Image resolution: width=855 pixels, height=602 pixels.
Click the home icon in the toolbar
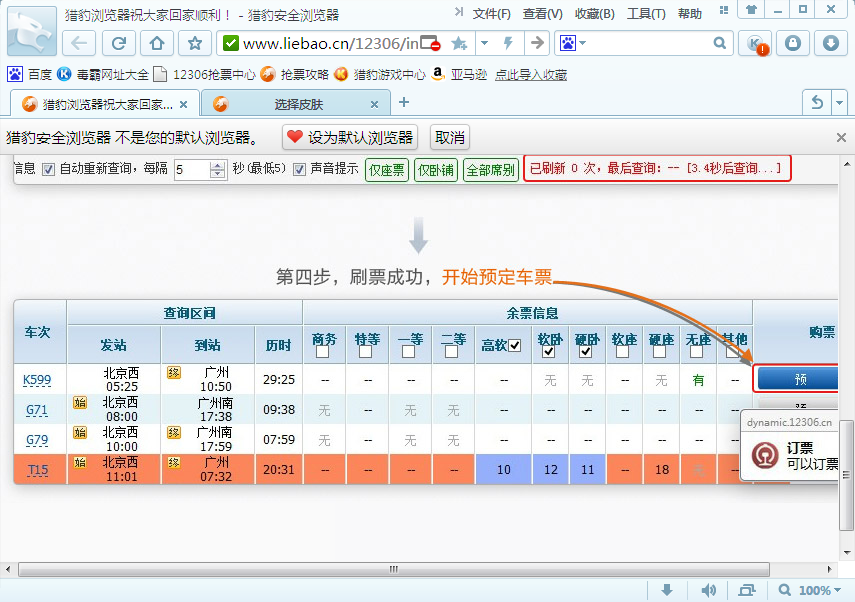pos(157,44)
